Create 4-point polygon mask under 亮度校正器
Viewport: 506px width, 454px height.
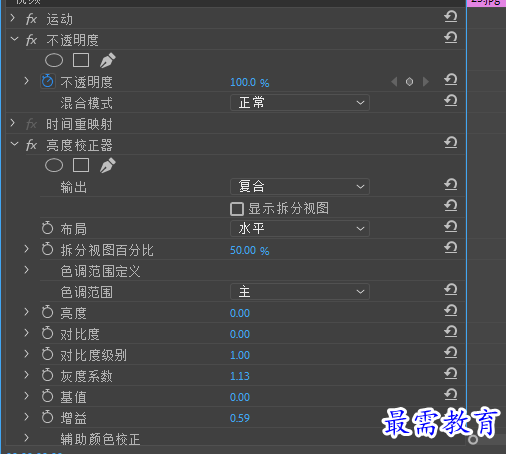(81, 165)
